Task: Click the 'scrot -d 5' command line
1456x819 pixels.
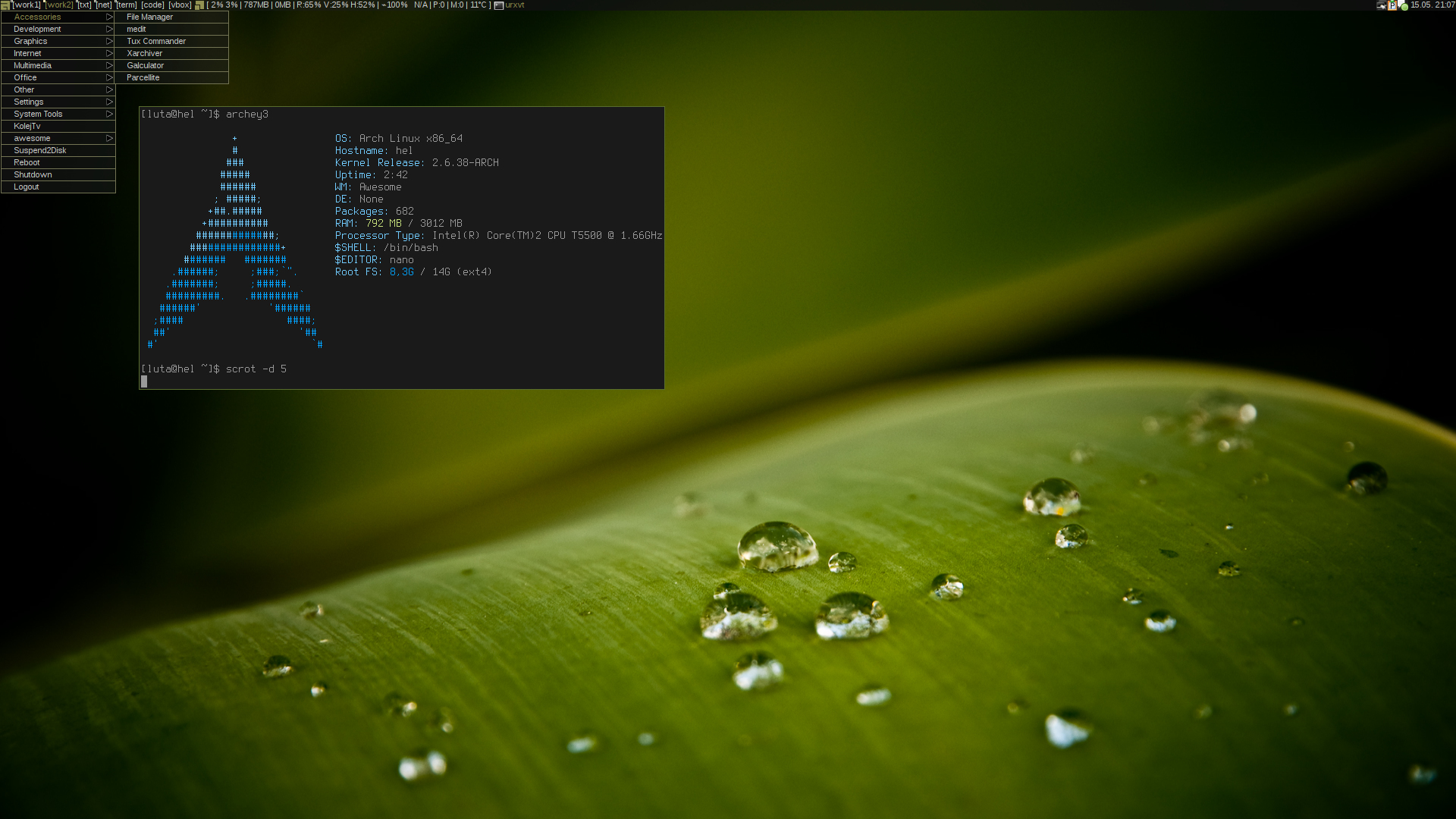Action: [x=256, y=369]
